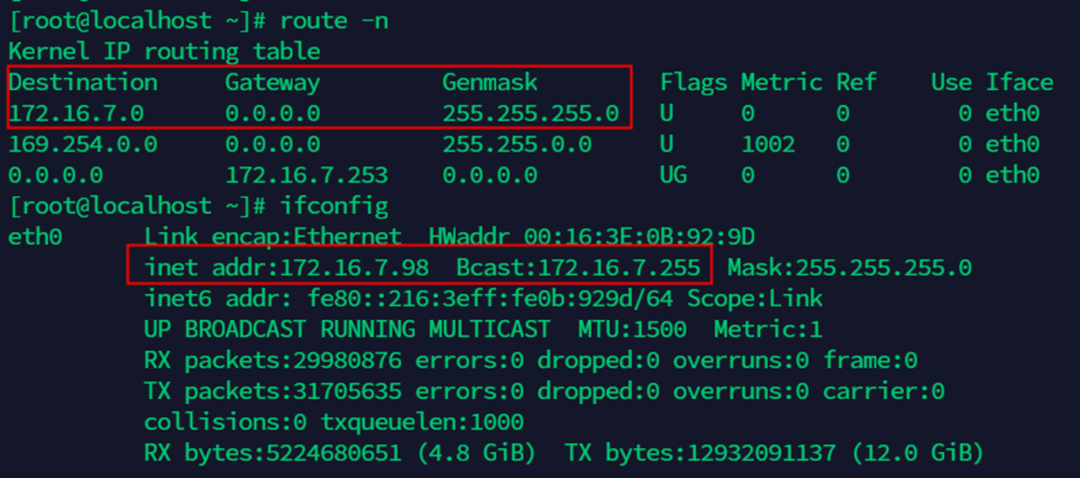The image size is (1080, 478).
Task: Click 'frame:0' on the RX packets line
Action: (x=870, y=360)
